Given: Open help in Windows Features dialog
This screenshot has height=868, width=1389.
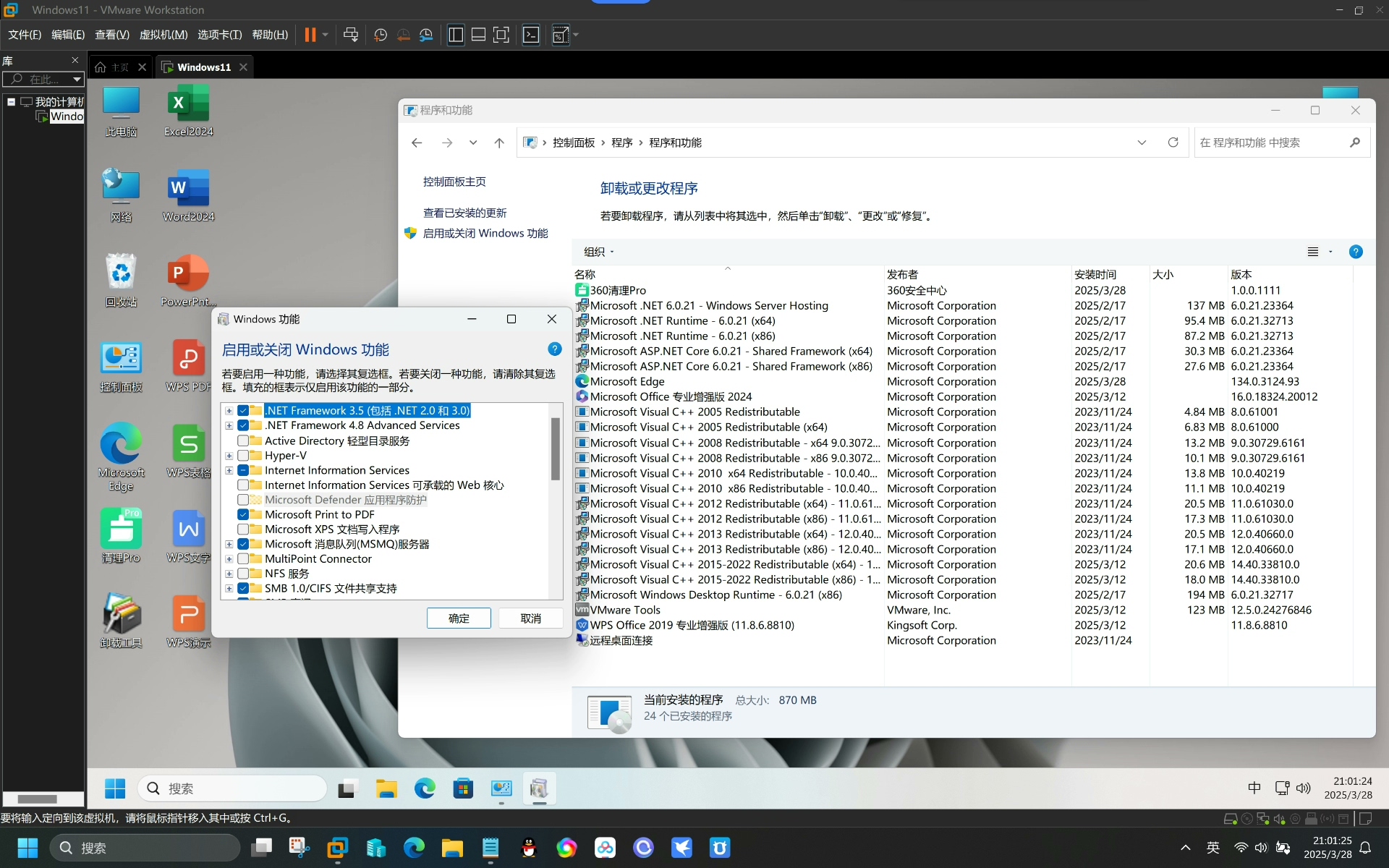Looking at the screenshot, I should pos(555,349).
